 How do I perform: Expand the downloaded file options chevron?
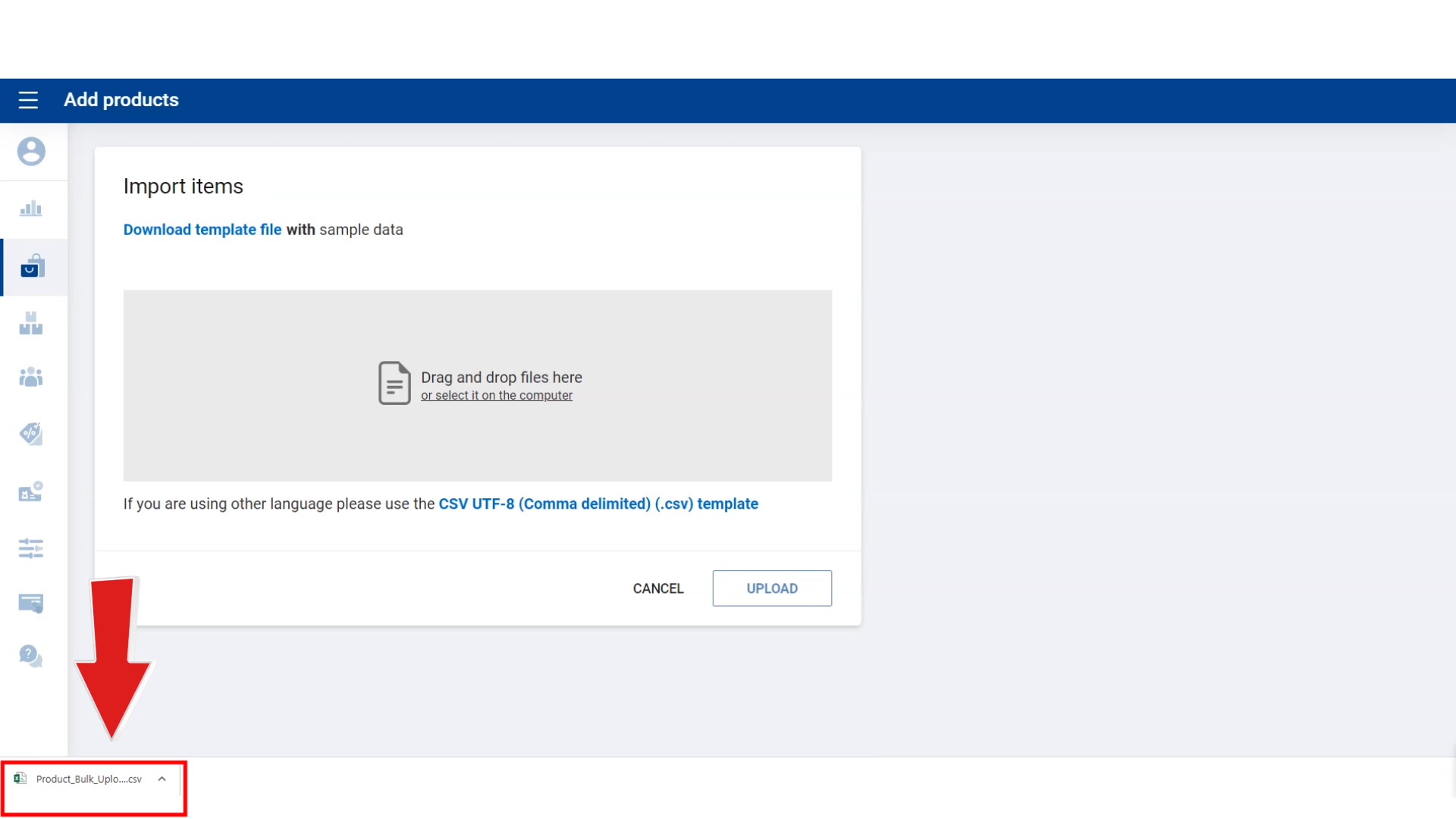pos(162,780)
